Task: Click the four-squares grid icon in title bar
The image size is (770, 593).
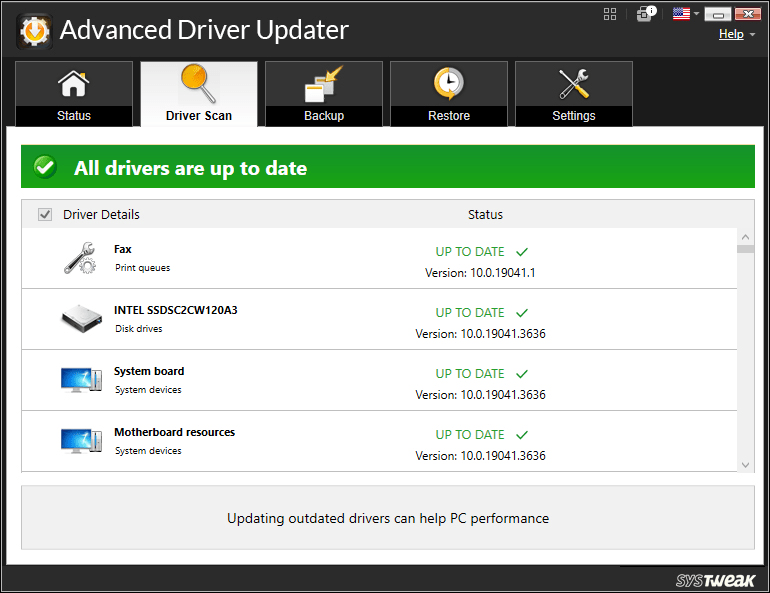Action: pos(610,14)
